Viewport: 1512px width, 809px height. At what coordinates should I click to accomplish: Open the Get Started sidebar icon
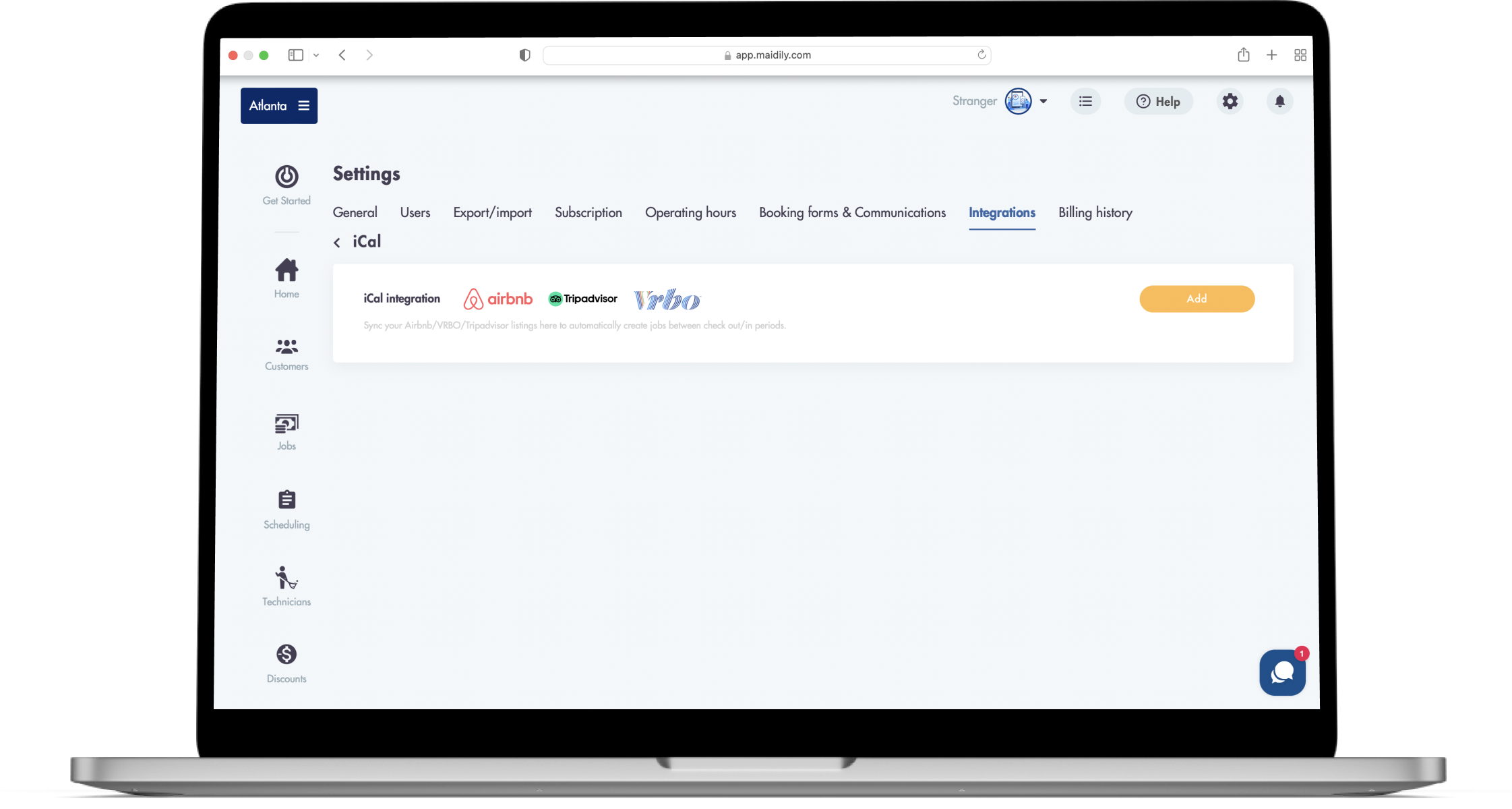[286, 177]
